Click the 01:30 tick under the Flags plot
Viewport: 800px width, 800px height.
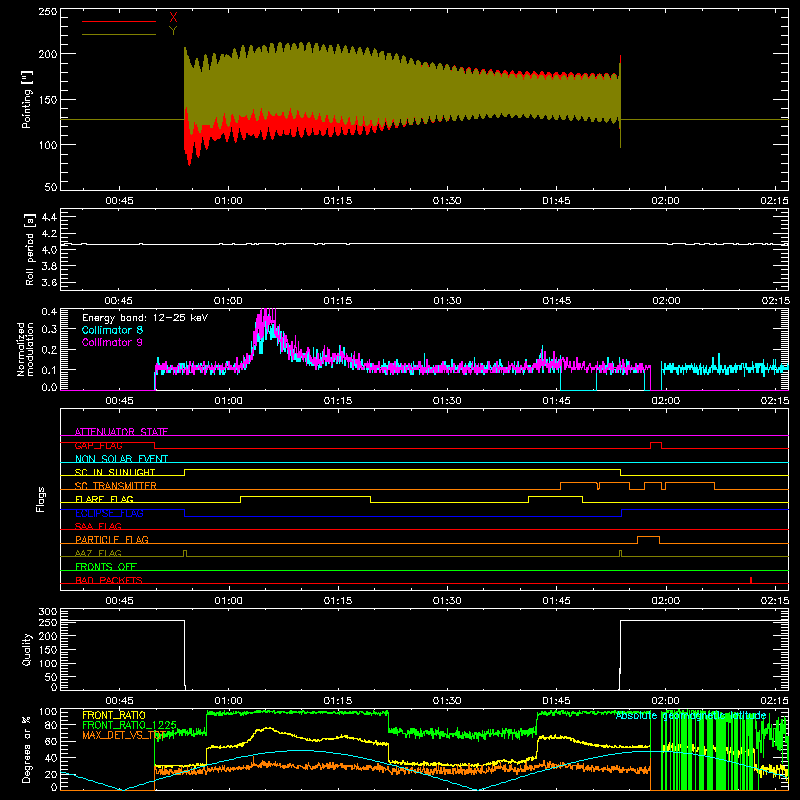click(447, 601)
